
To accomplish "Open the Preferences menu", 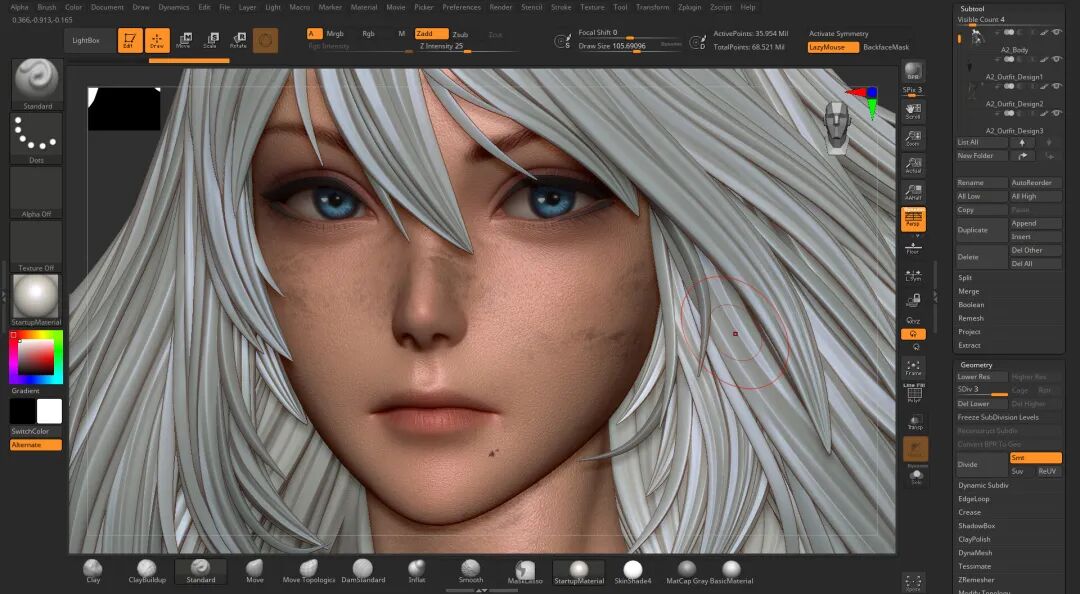I will [x=461, y=7].
